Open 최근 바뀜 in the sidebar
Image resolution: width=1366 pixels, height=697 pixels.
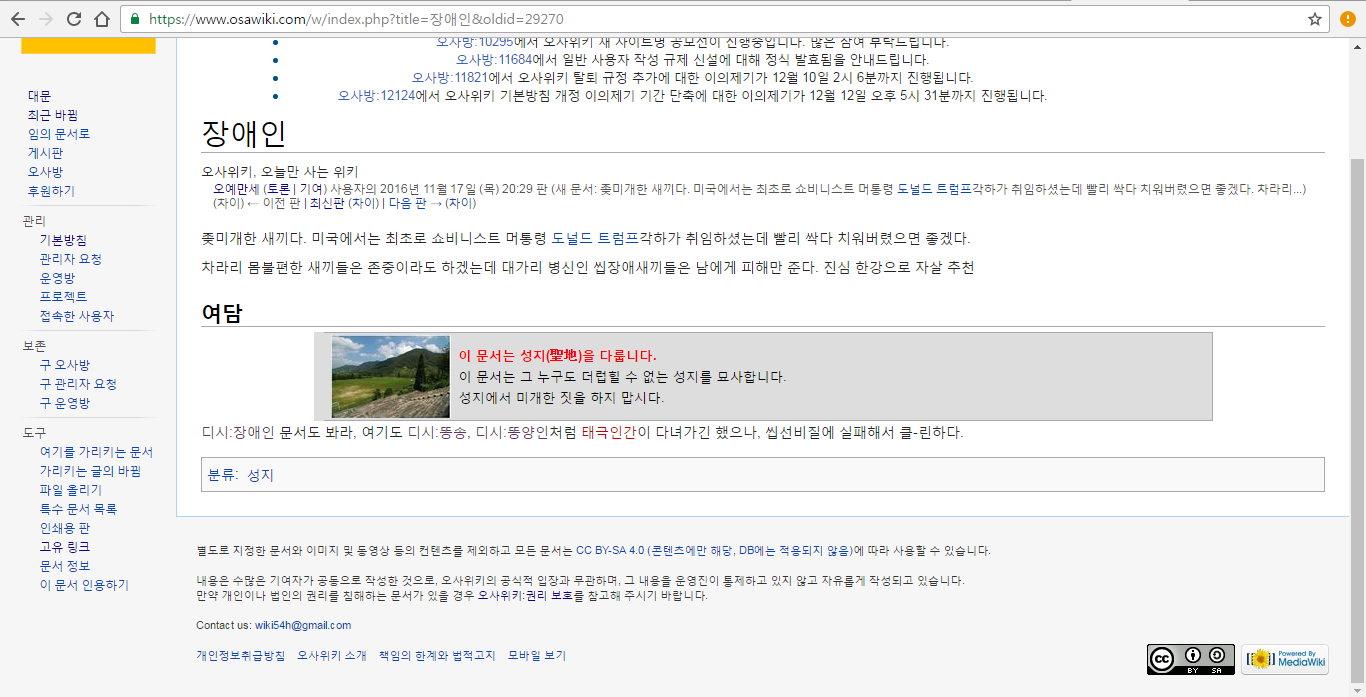pos(52,115)
